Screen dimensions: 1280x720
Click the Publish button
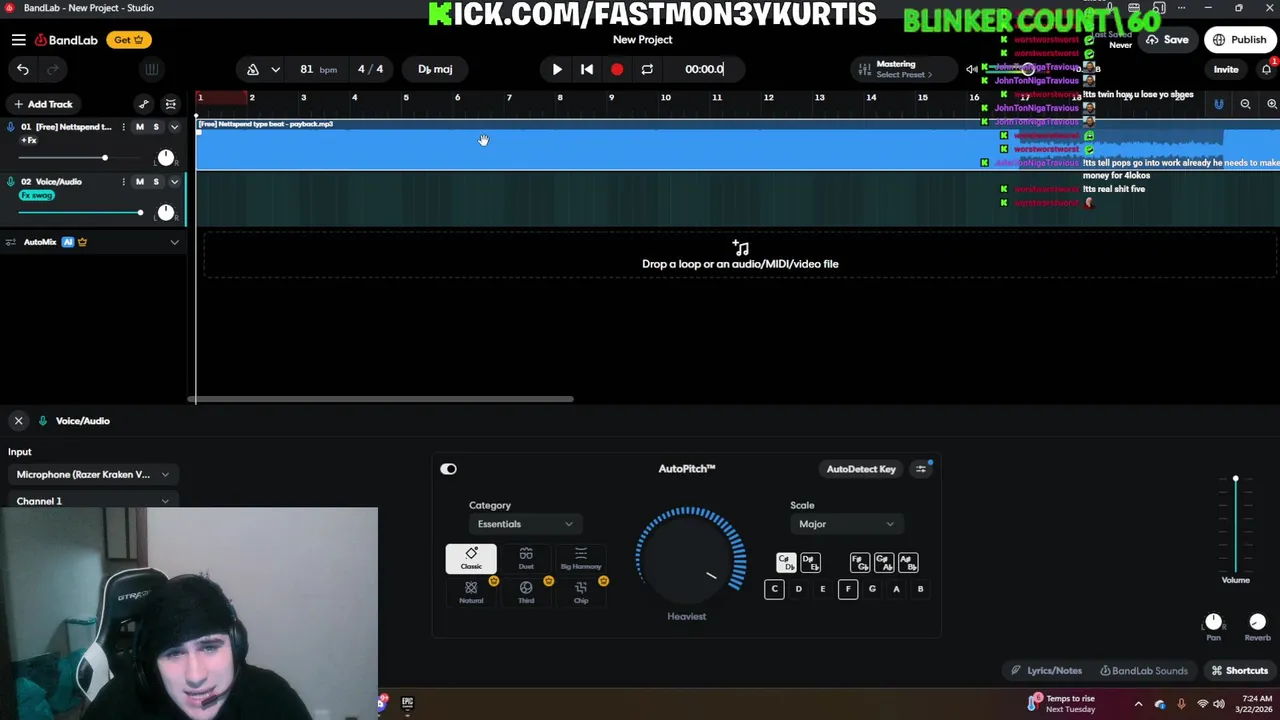tap(1240, 40)
